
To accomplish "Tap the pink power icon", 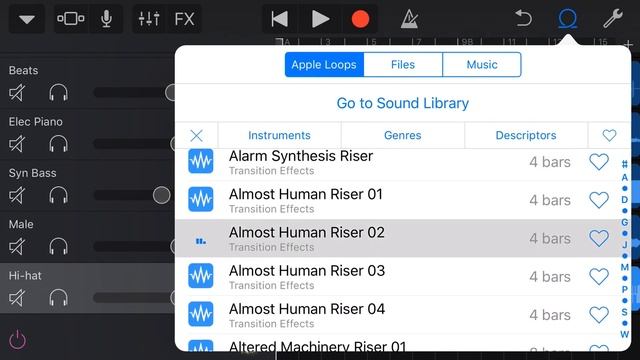I will click(x=18, y=340).
